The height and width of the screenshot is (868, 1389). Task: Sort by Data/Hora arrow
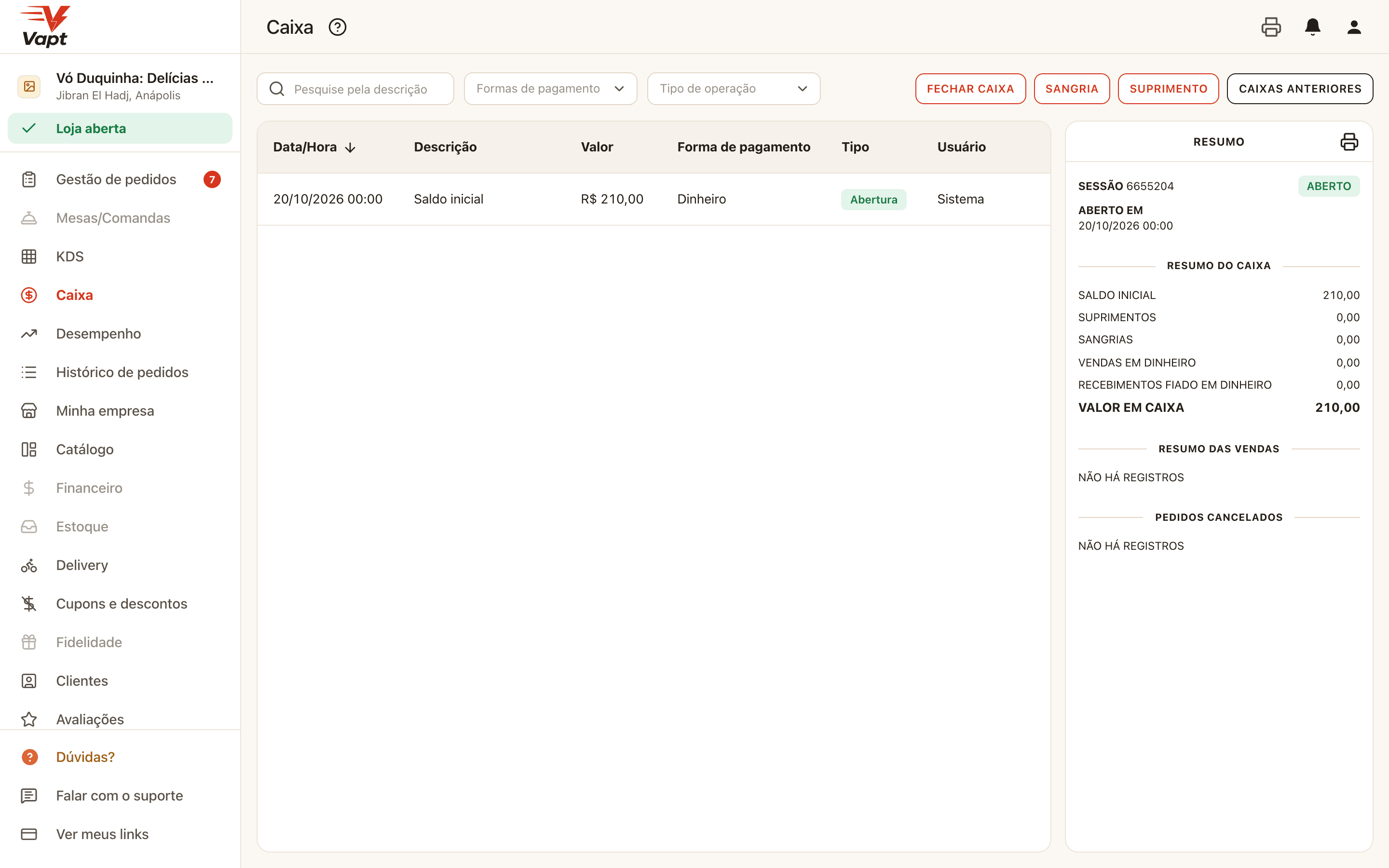pos(350,148)
